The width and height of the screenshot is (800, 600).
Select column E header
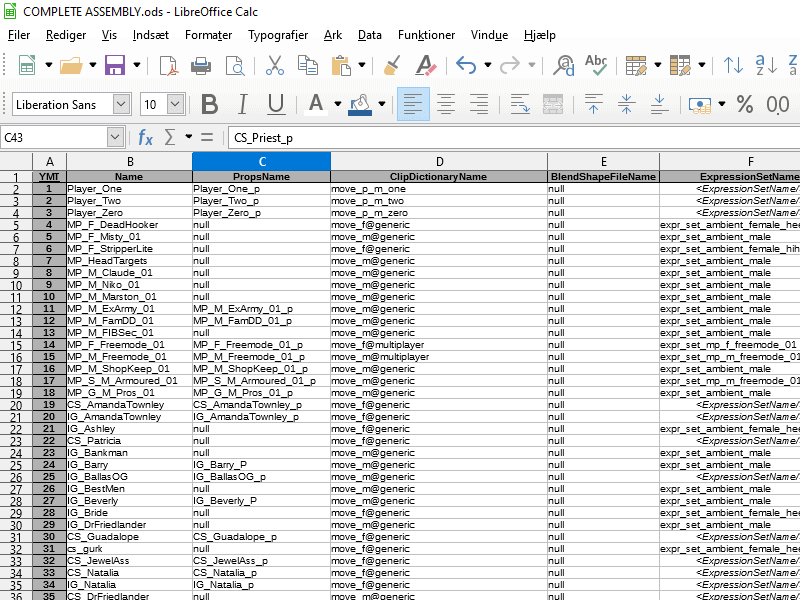coord(603,162)
